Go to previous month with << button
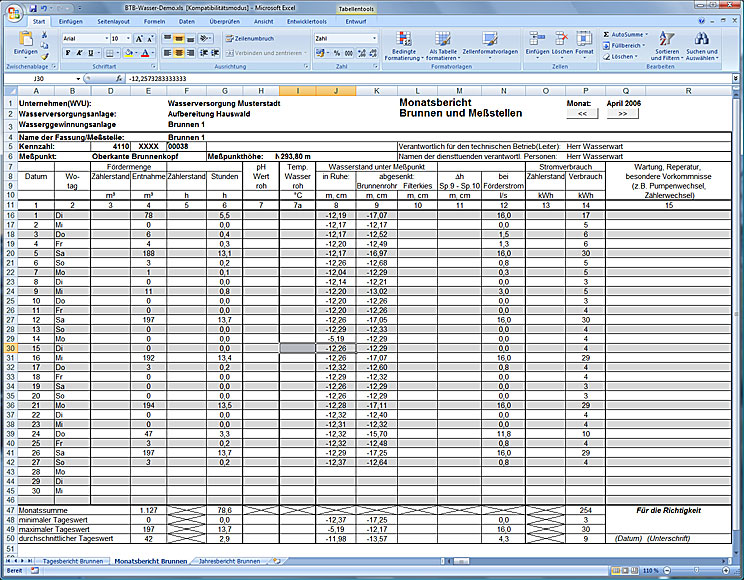Image resolution: width=744 pixels, height=580 pixels. click(582, 113)
